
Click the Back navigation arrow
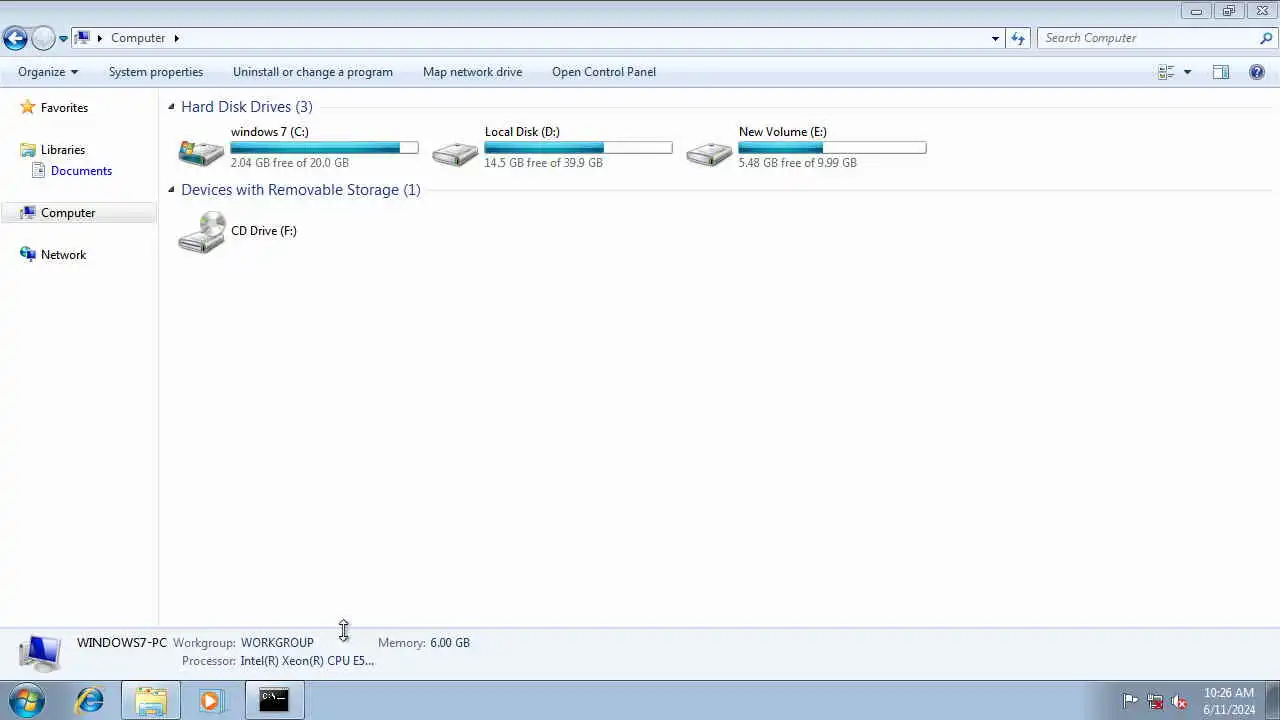click(15, 39)
